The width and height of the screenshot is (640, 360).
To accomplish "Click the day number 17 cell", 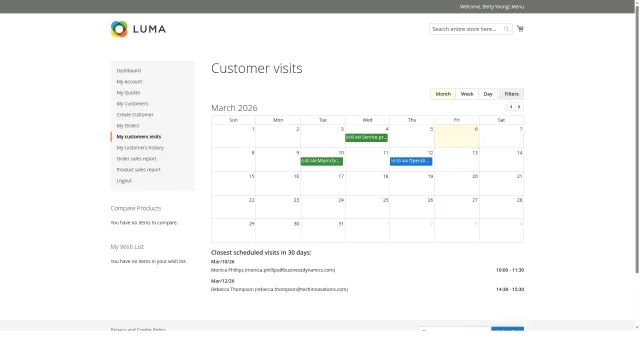I will [x=323, y=183].
